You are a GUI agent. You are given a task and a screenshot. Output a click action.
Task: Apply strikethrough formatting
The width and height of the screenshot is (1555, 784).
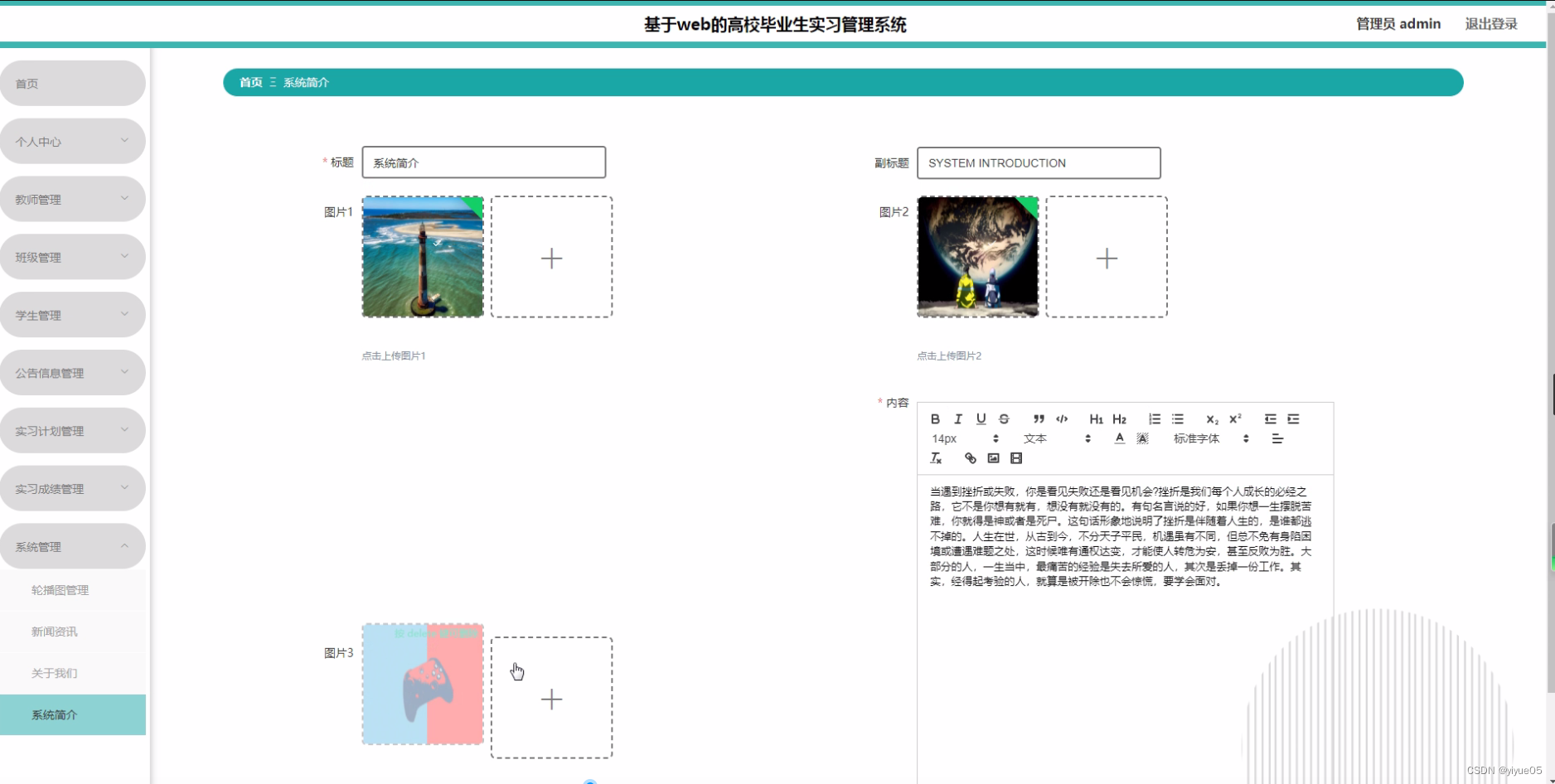(x=1004, y=419)
